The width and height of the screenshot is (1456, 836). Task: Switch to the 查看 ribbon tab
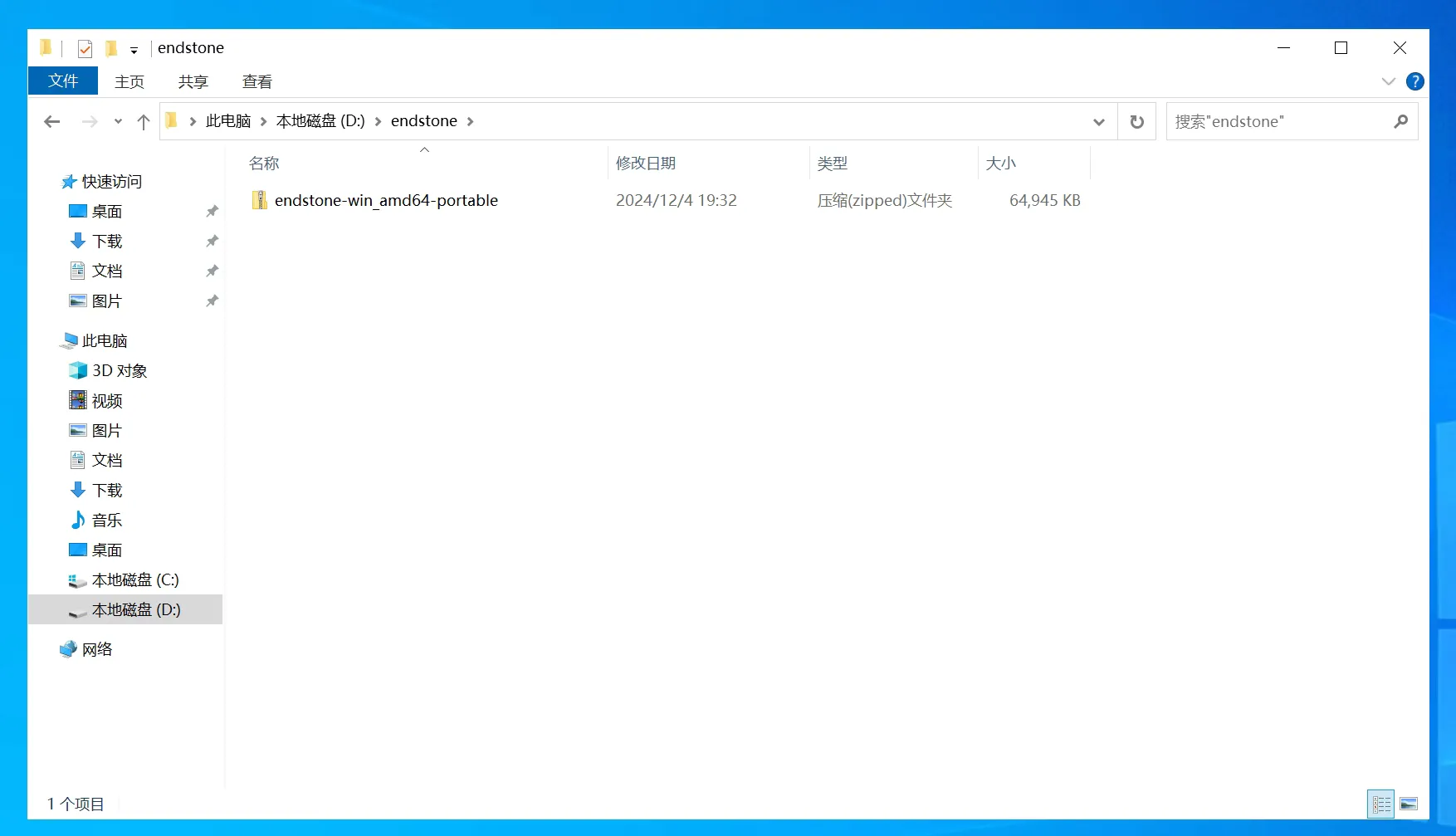point(257,81)
